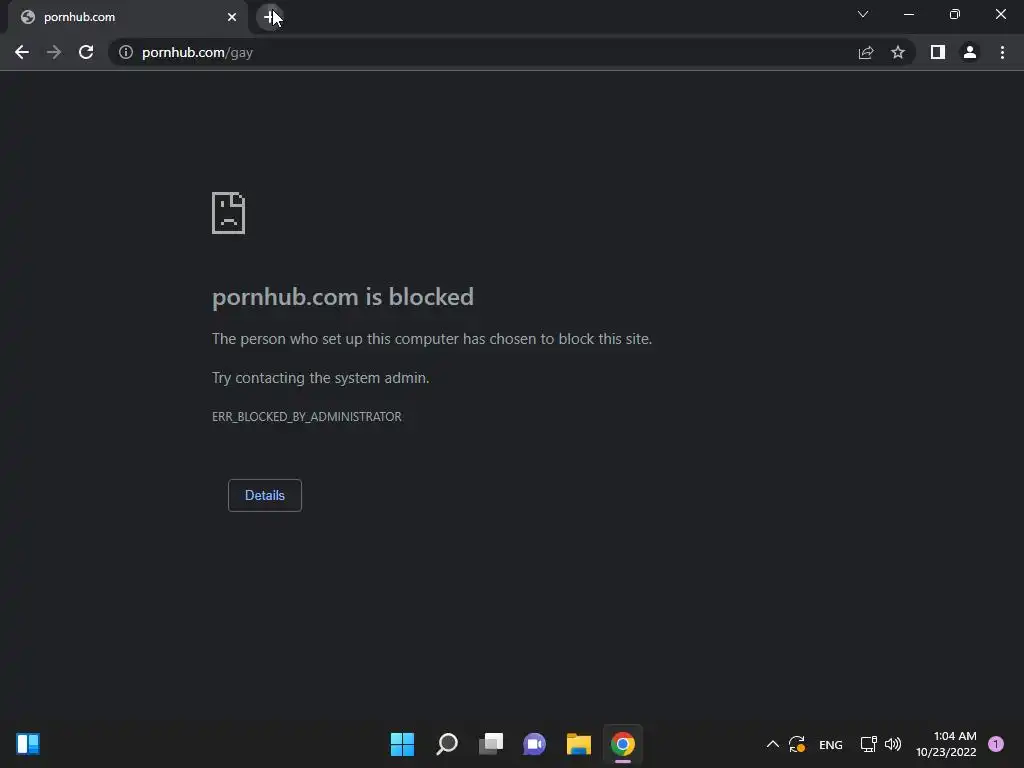
Task: Open File Explorer from taskbar
Action: coord(579,744)
